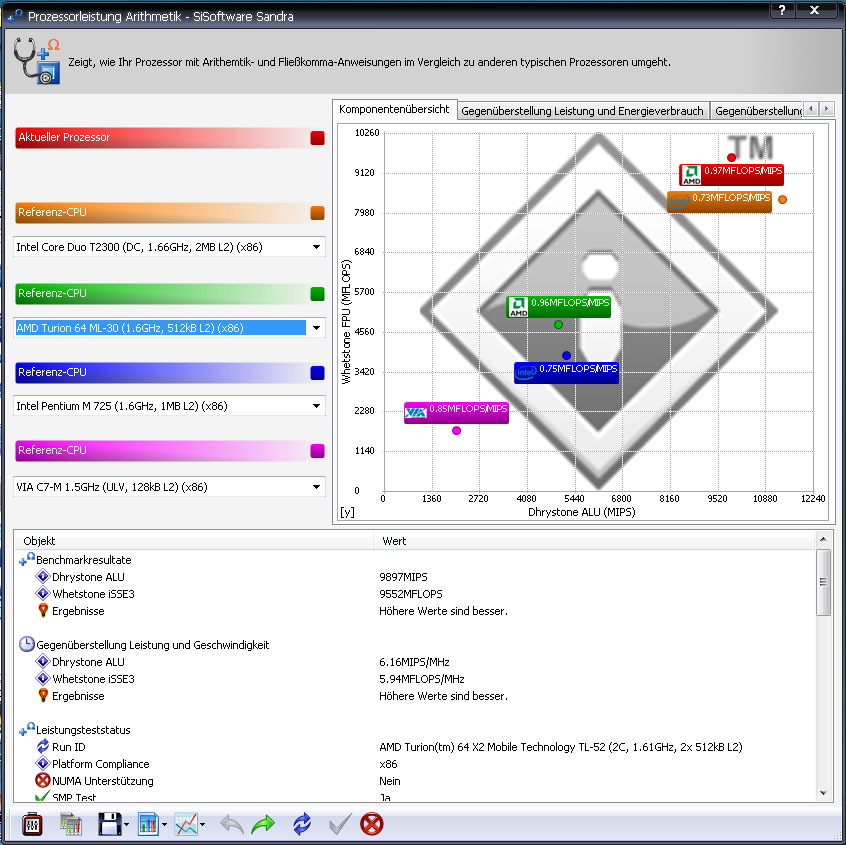
Task: Click the green AMD 0.96MFLOPS/MIPS label
Action: point(558,306)
